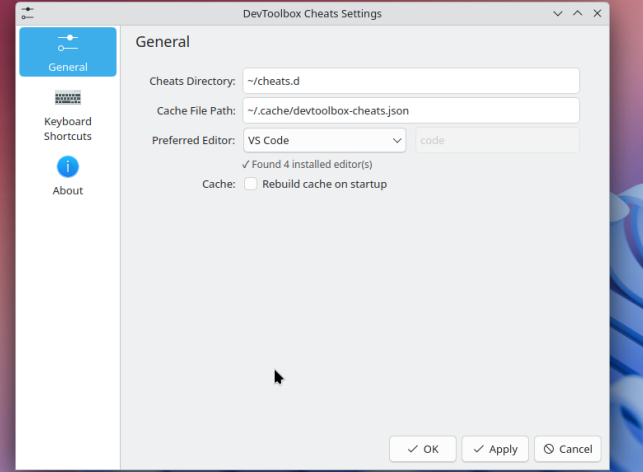This screenshot has height=472, width=643.
Task: Click the 'General' page heading
Action: [x=163, y=42]
